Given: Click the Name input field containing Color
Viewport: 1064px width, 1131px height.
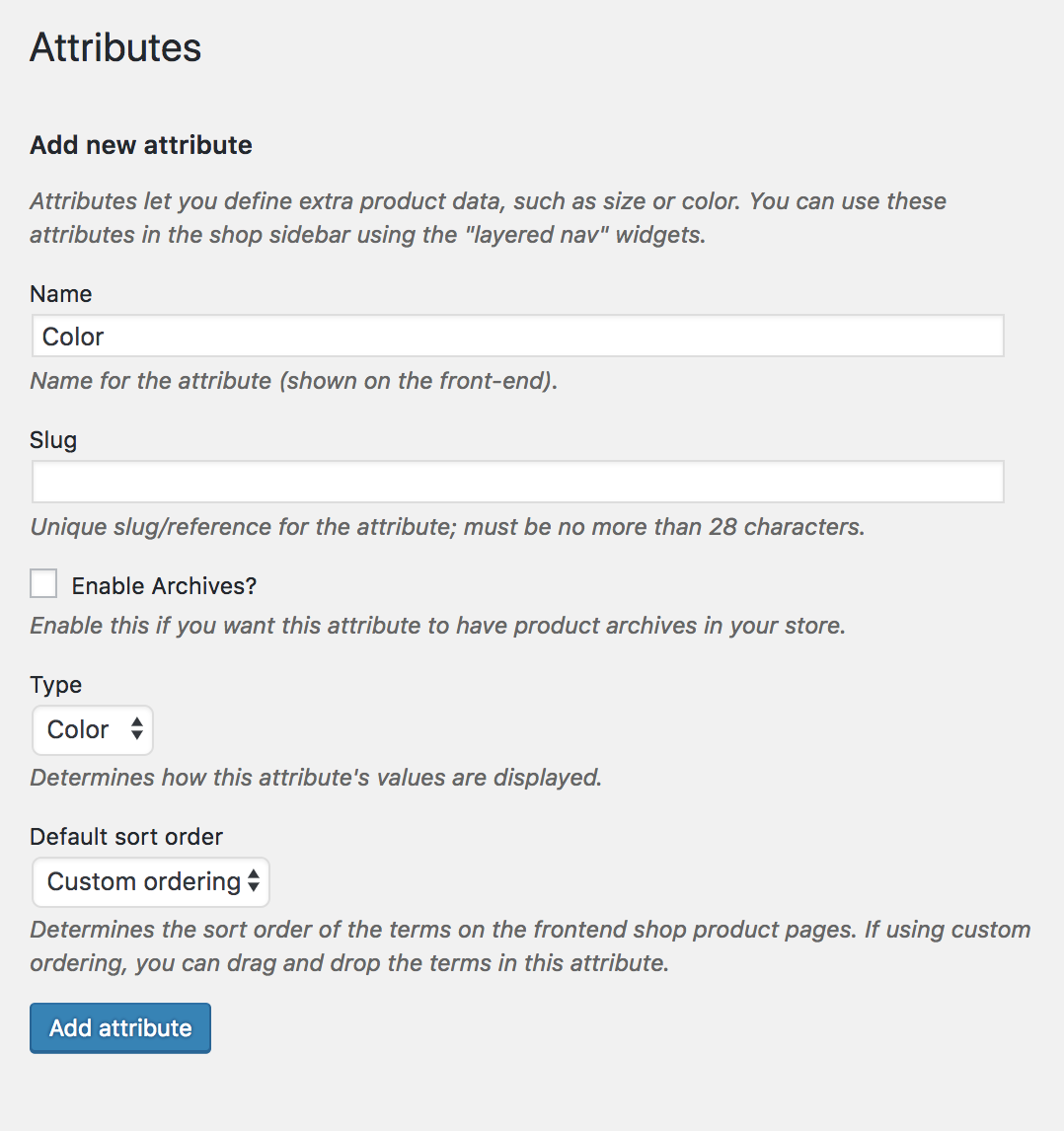Looking at the screenshot, I should 518,336.
